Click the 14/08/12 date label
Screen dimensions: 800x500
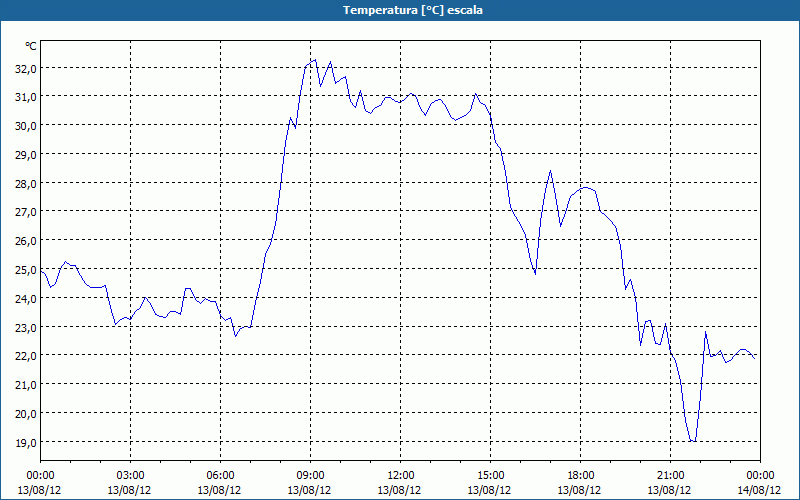(759, 490)
